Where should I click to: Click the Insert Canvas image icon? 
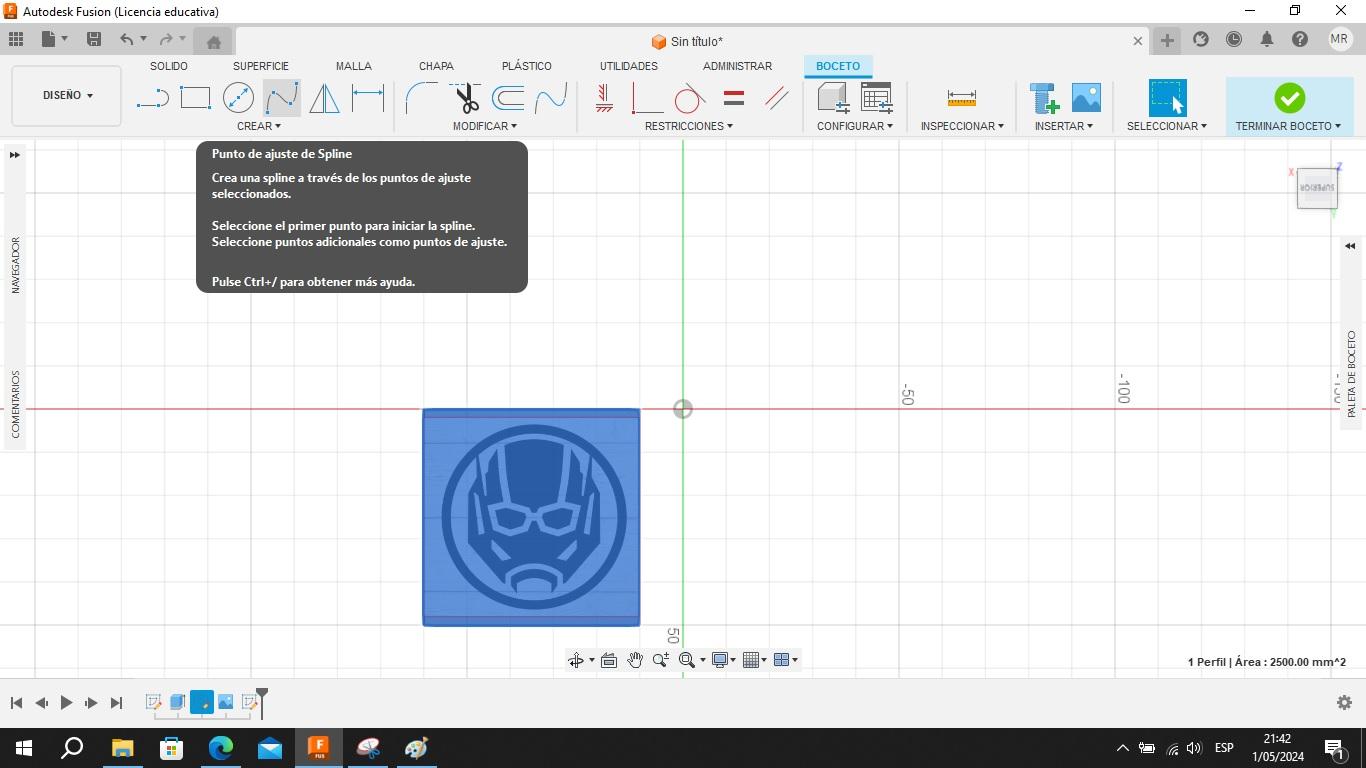(x=1086, y=98)
